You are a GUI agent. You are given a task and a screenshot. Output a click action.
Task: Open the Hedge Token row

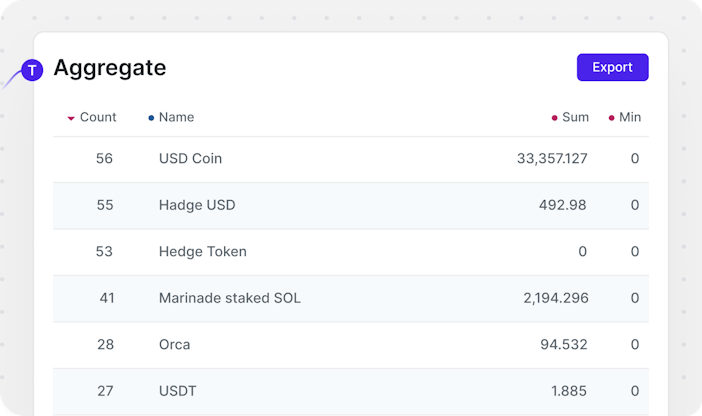tap(202, 252)
